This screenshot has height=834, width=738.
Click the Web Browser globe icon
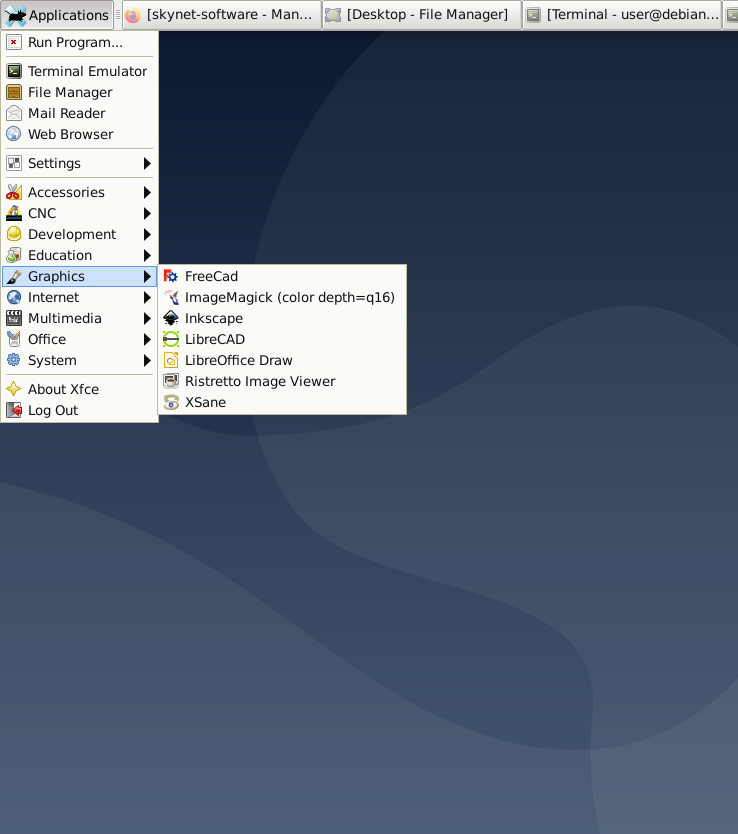(x=14, y=134)
